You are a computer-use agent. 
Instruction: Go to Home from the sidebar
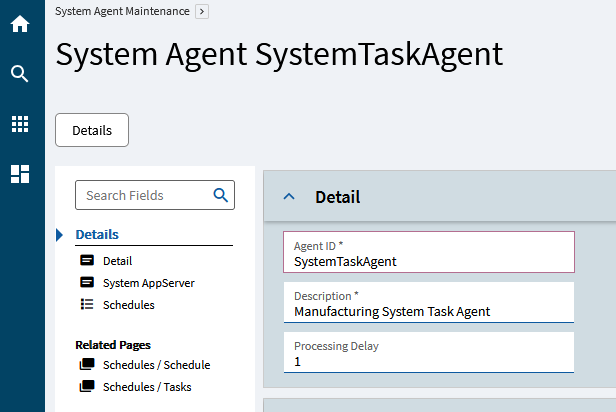(20, 24)
